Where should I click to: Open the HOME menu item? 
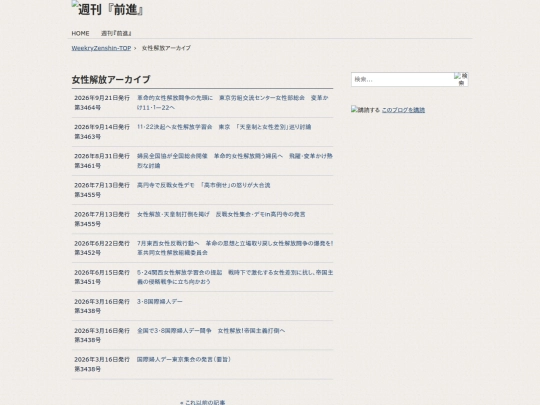[x=80, y=33]
